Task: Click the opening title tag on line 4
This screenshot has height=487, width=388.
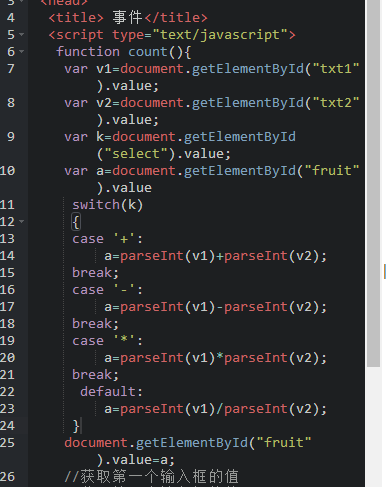Action: (x=76, y=18)
